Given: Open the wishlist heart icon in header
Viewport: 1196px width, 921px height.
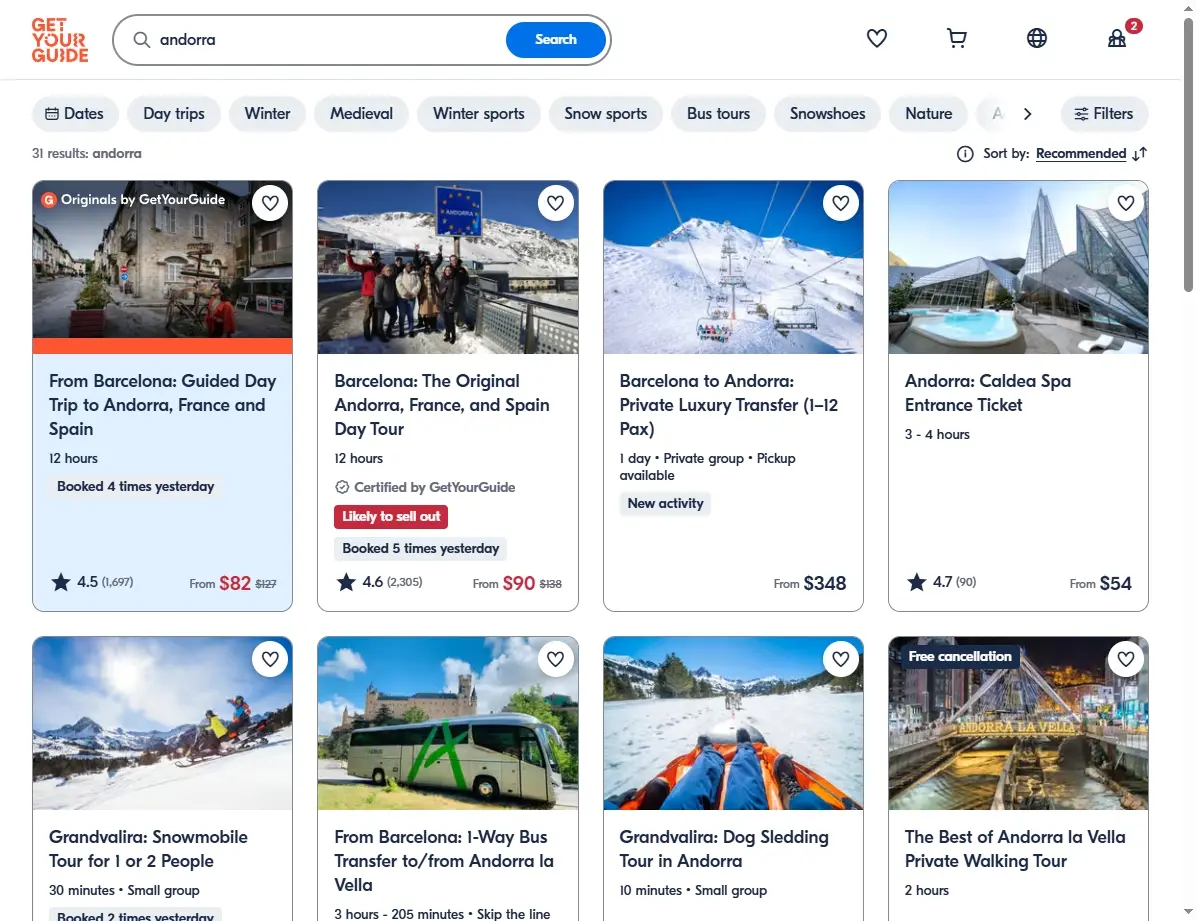Looking at the screenshot, I should click(876, 38).
